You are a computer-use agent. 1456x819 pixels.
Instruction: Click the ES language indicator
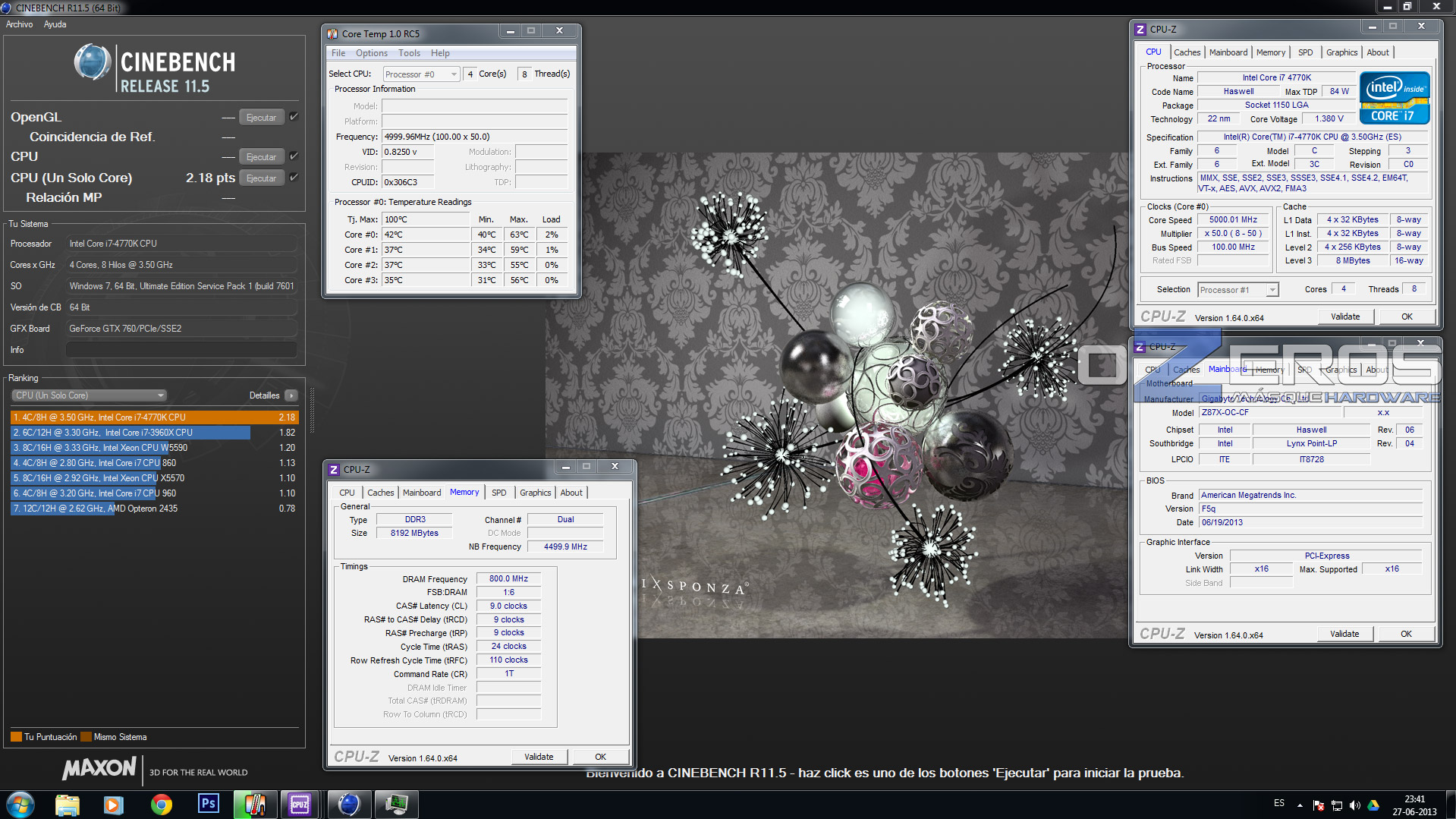coord(1279,803)
